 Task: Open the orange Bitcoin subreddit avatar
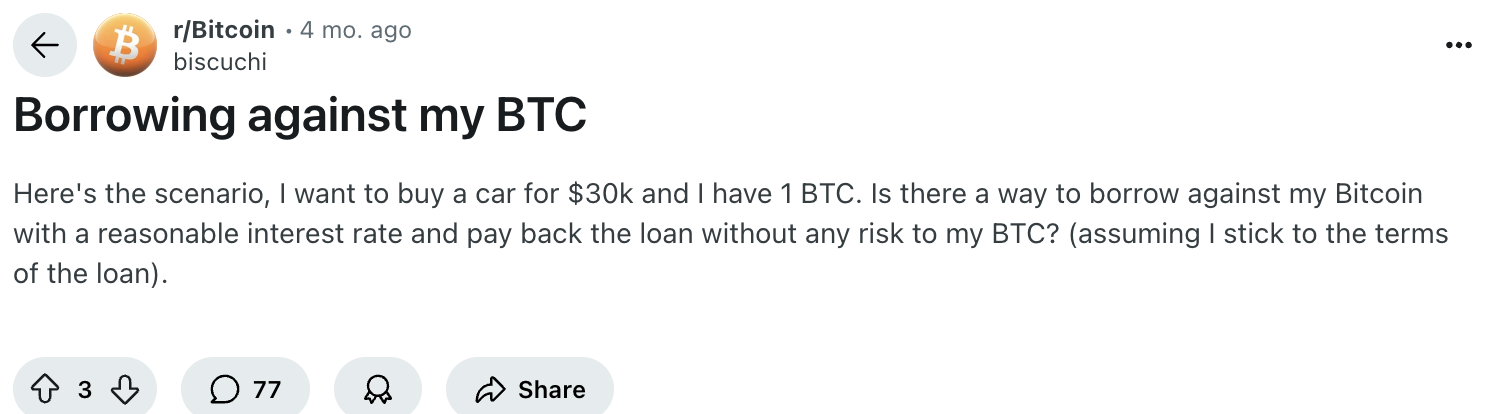(x=125, y=46)
